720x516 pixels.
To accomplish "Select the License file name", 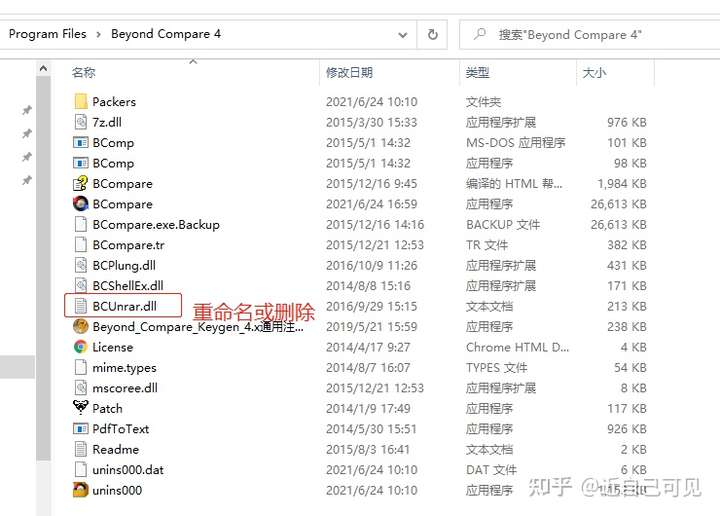I will [x=112, y=347].
